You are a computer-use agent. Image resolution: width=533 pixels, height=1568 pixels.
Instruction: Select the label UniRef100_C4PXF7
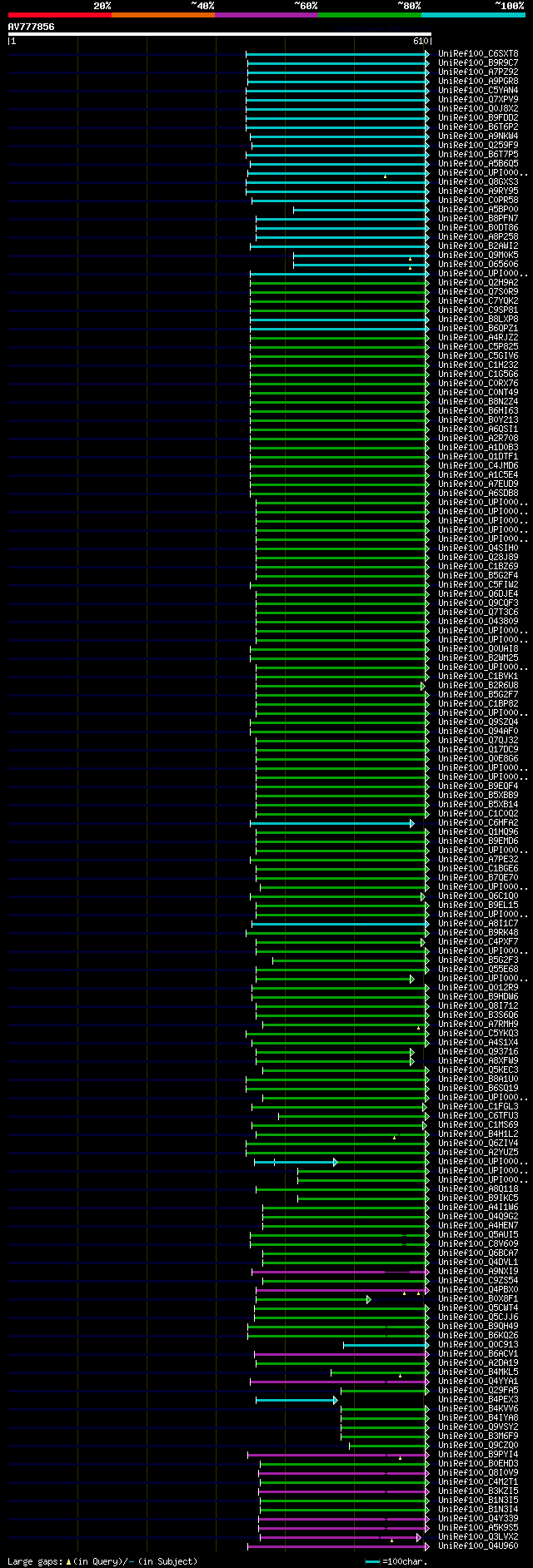pyautogui.click(x=478, y=941)
